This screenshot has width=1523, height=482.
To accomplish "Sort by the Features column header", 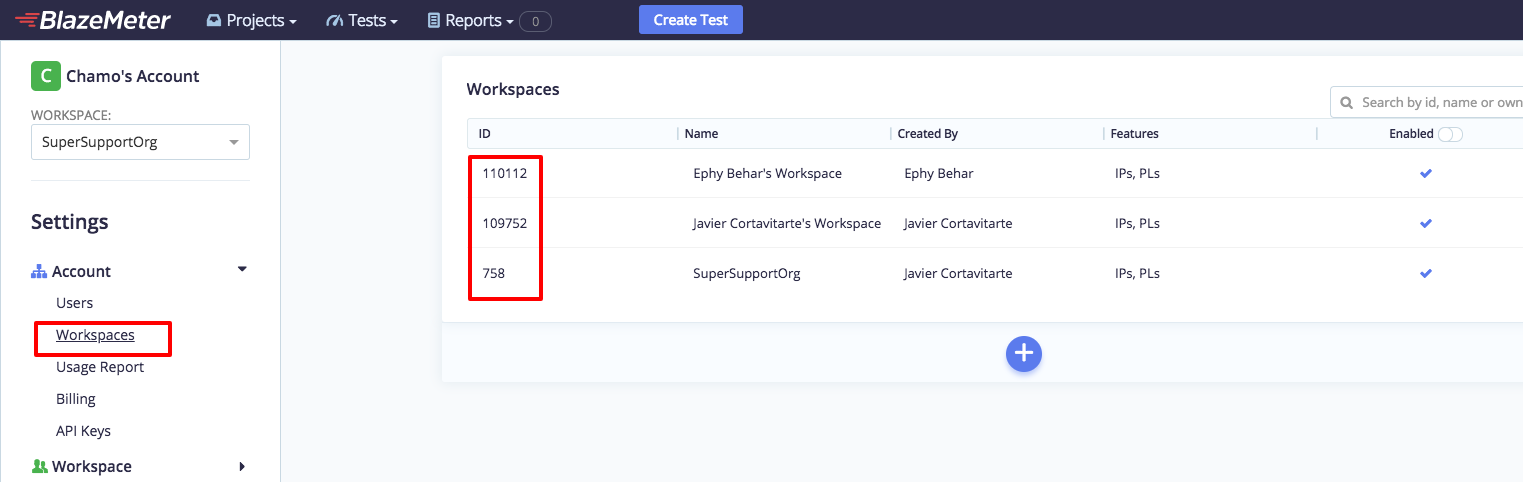I will (x=1134, y=133).
